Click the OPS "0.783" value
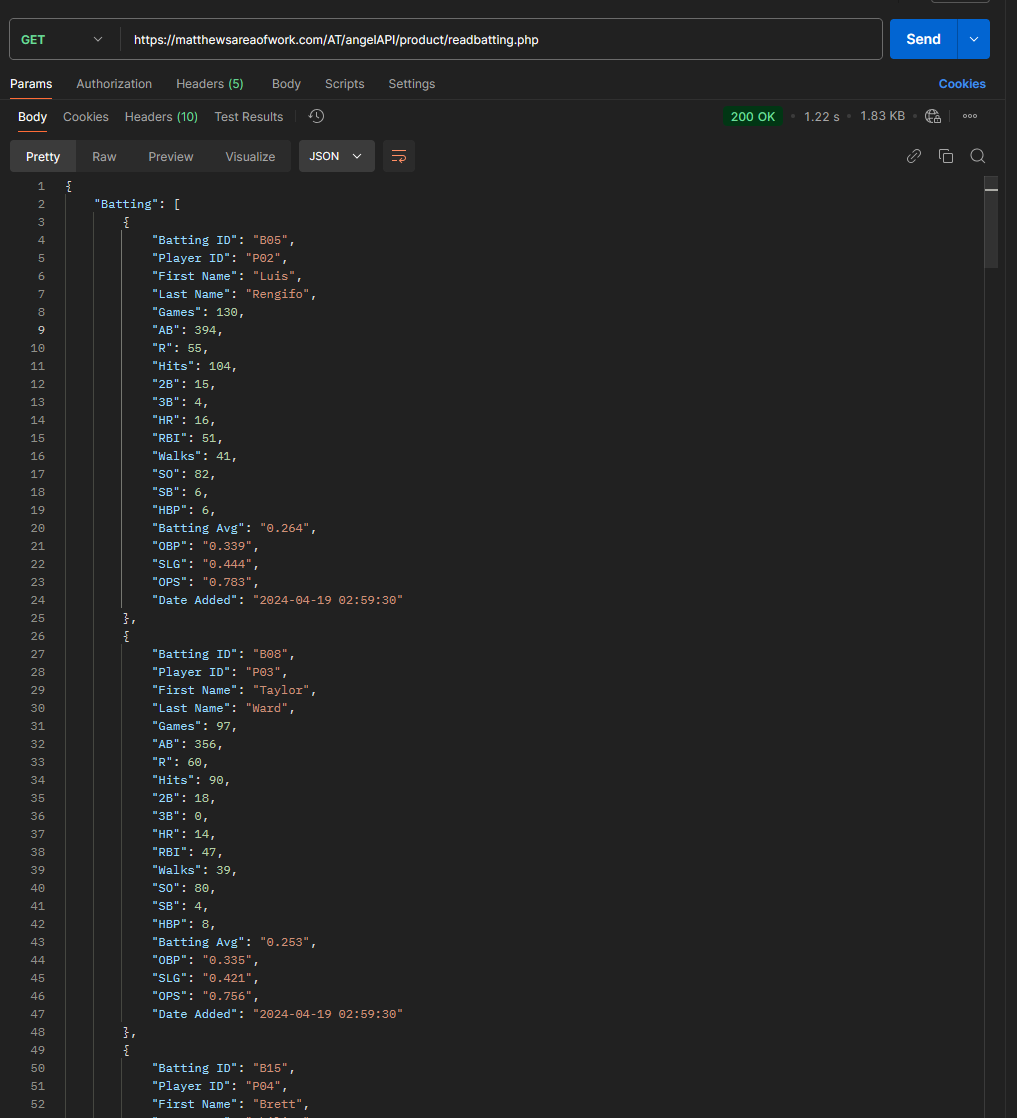Screen dimensions: 1017x1118 [227, 582]
